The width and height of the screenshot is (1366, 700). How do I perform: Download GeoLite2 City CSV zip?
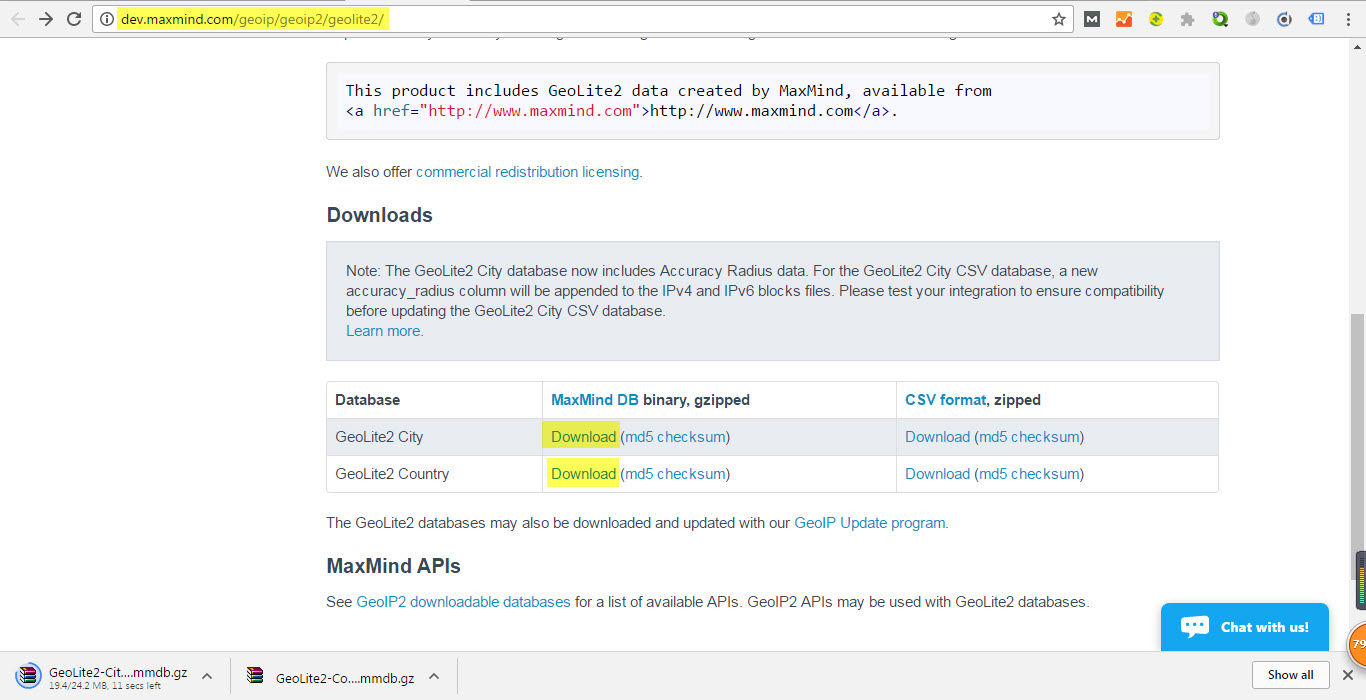click(937, 437)
